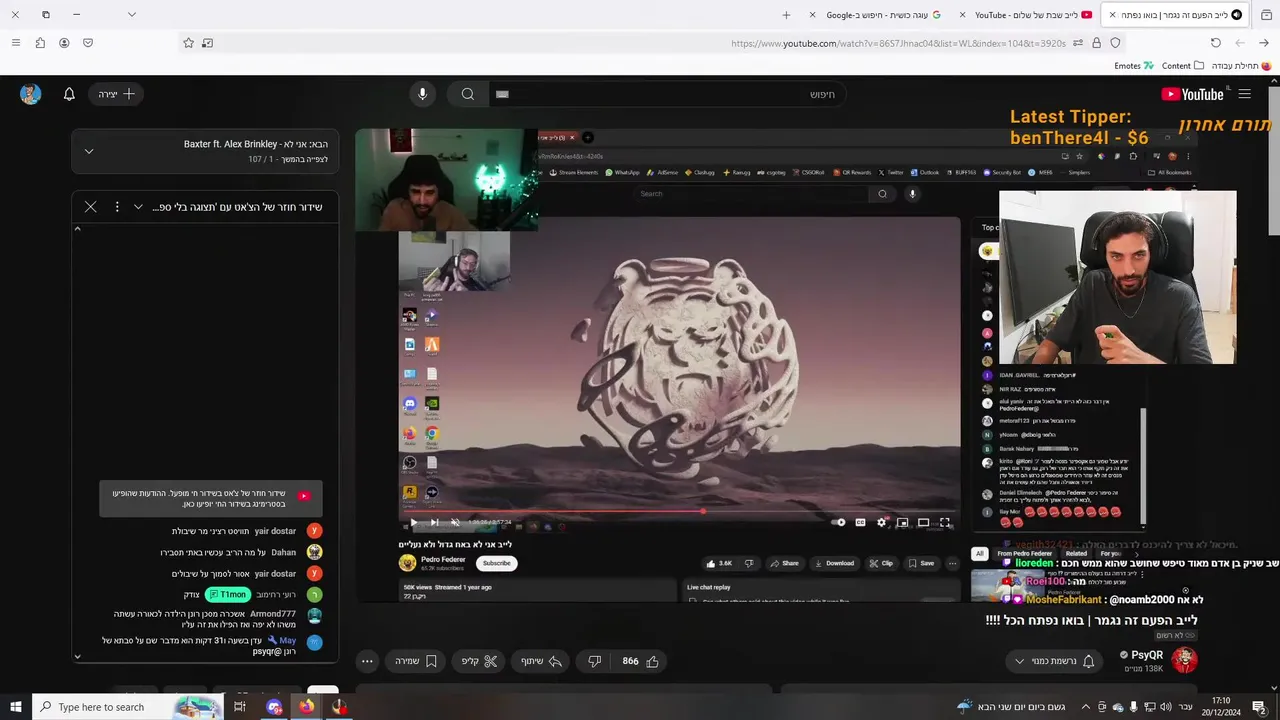The image size is (1280, 720).
Task: Open PsyQR channel avatar
Action: tap(1184, 660)
